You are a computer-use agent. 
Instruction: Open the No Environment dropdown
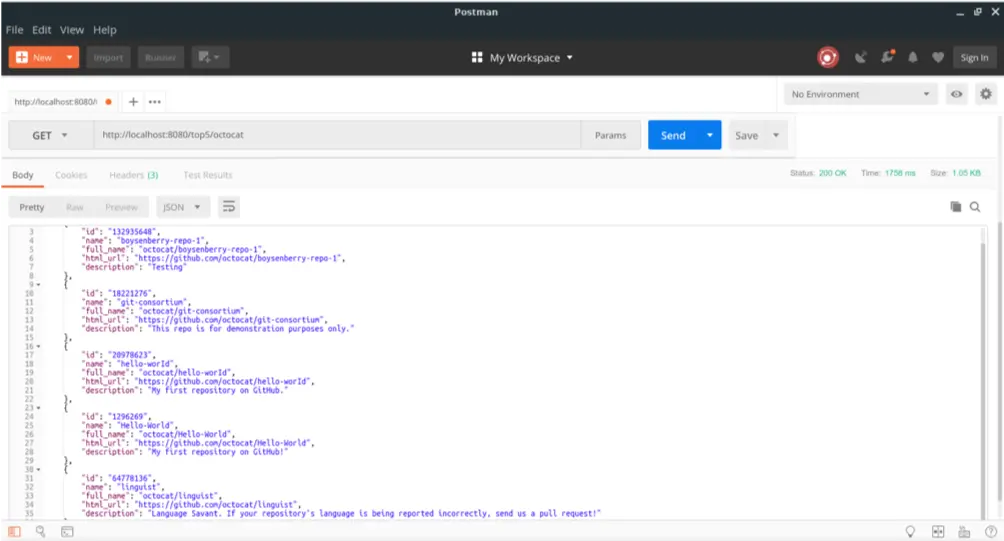861,94
